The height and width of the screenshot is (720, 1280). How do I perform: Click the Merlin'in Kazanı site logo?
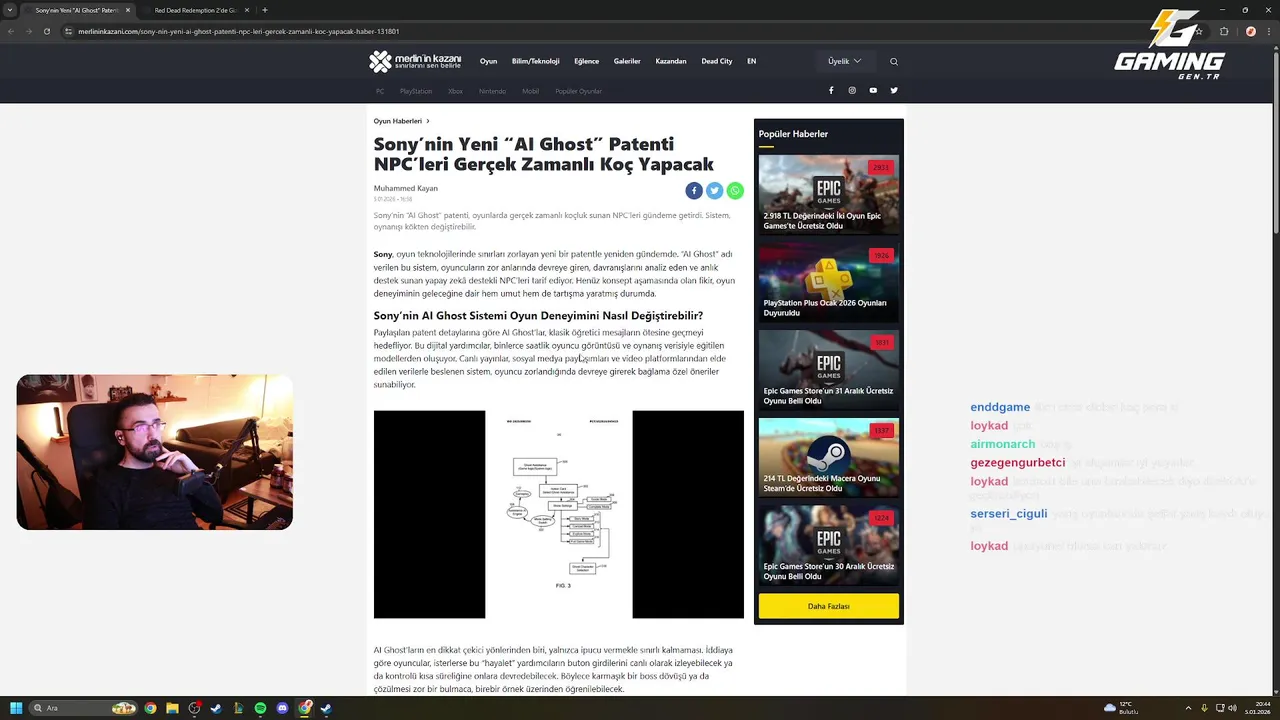415,61
